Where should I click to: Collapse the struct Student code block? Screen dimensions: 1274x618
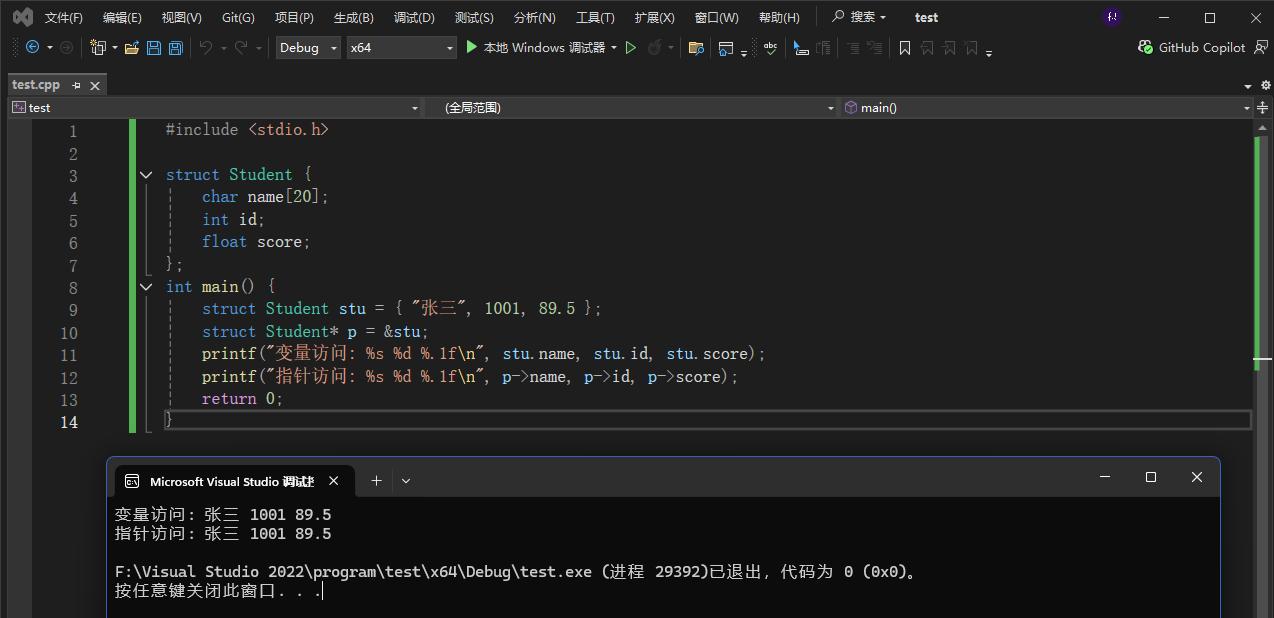tap(146, 175)
